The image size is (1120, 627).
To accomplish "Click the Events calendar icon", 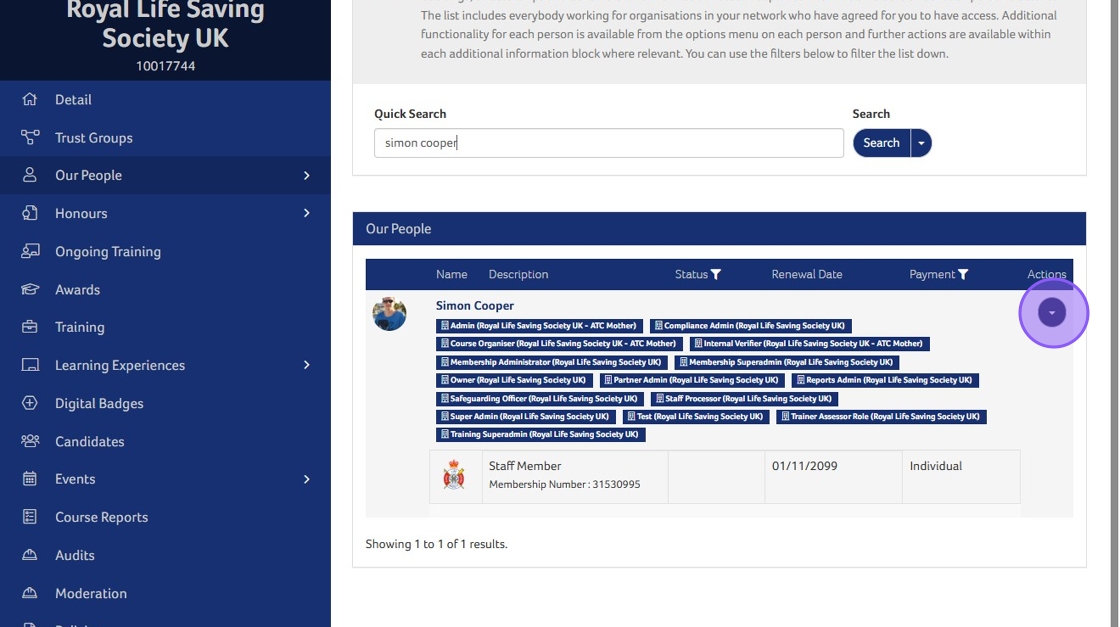I will click(29, 479).
